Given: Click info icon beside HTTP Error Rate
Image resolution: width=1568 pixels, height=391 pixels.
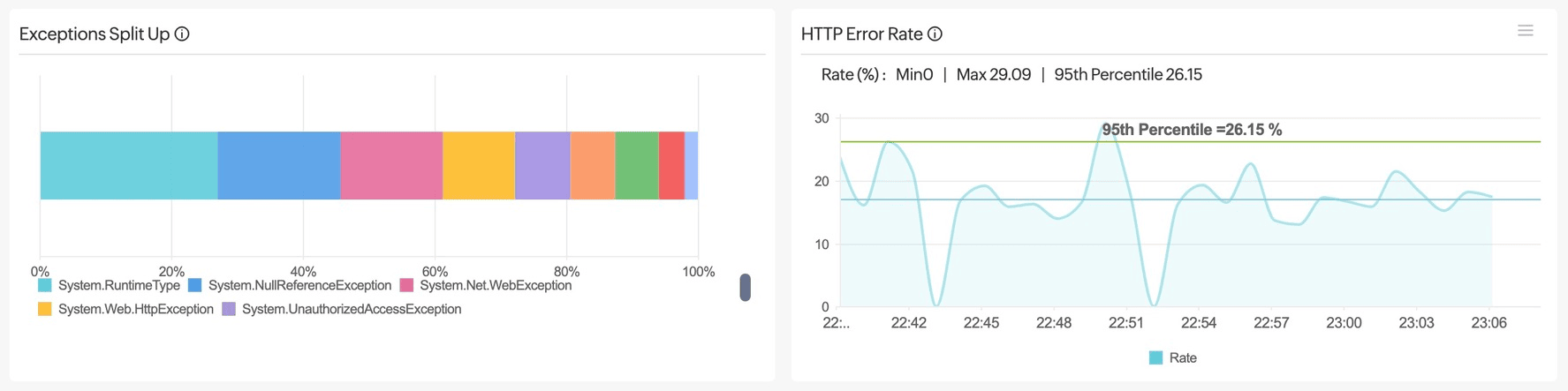Looking at the screenshot, I should [x=935, y=34].
